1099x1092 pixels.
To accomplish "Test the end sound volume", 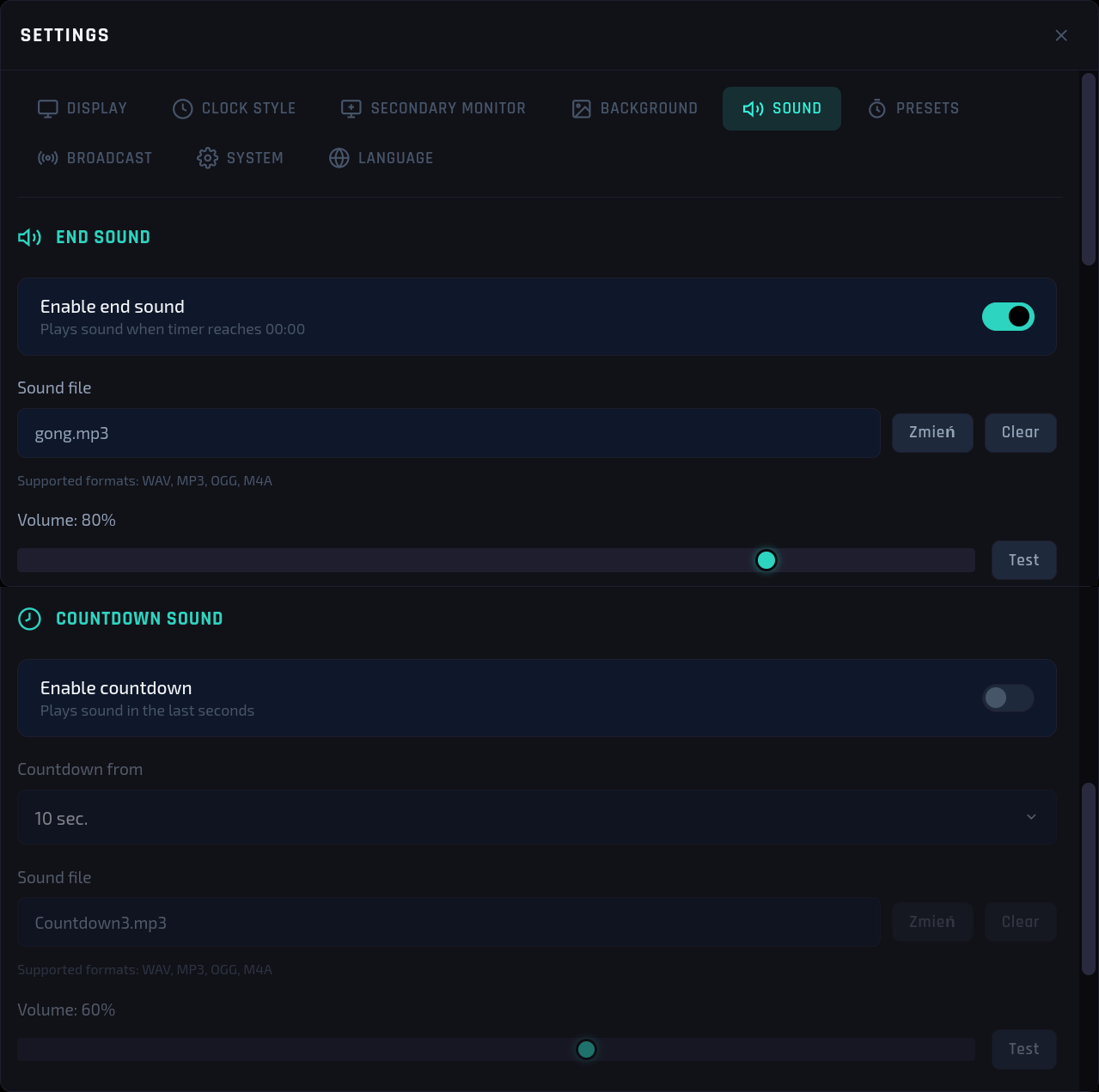I will click(x=1024, y=560).
